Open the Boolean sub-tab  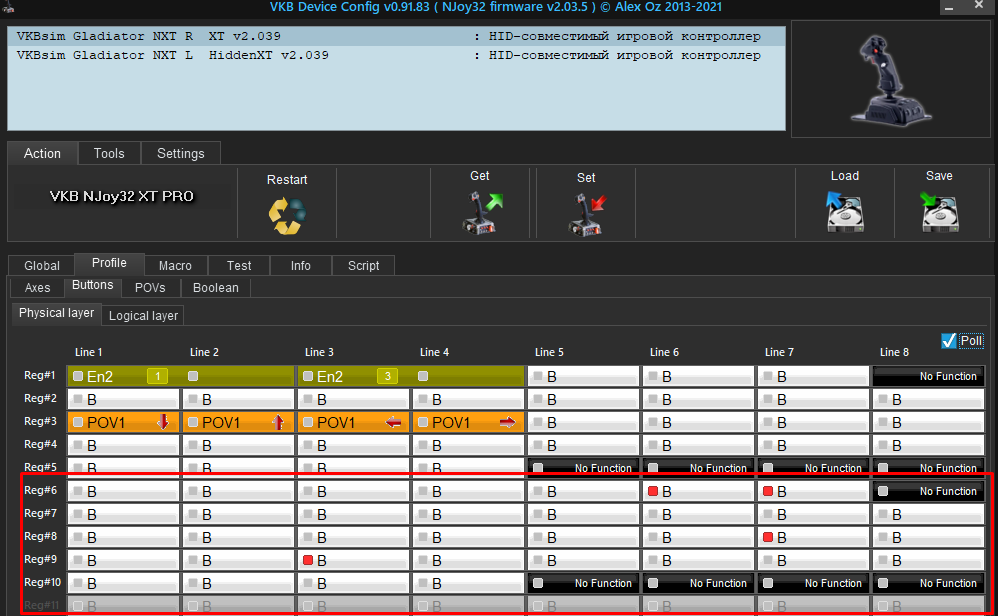click(216, 288)
